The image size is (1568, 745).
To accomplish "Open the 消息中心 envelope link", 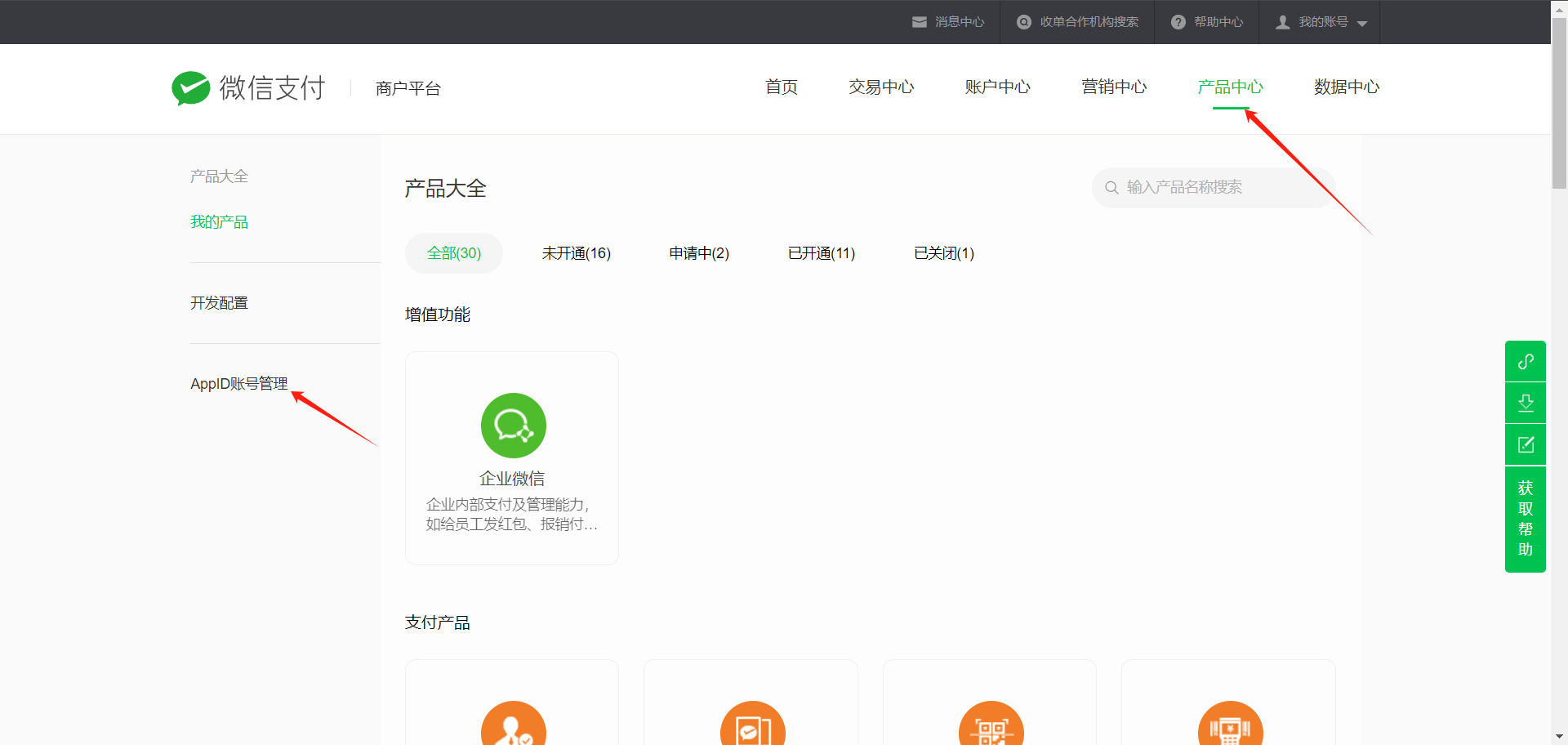I will 948,22.
